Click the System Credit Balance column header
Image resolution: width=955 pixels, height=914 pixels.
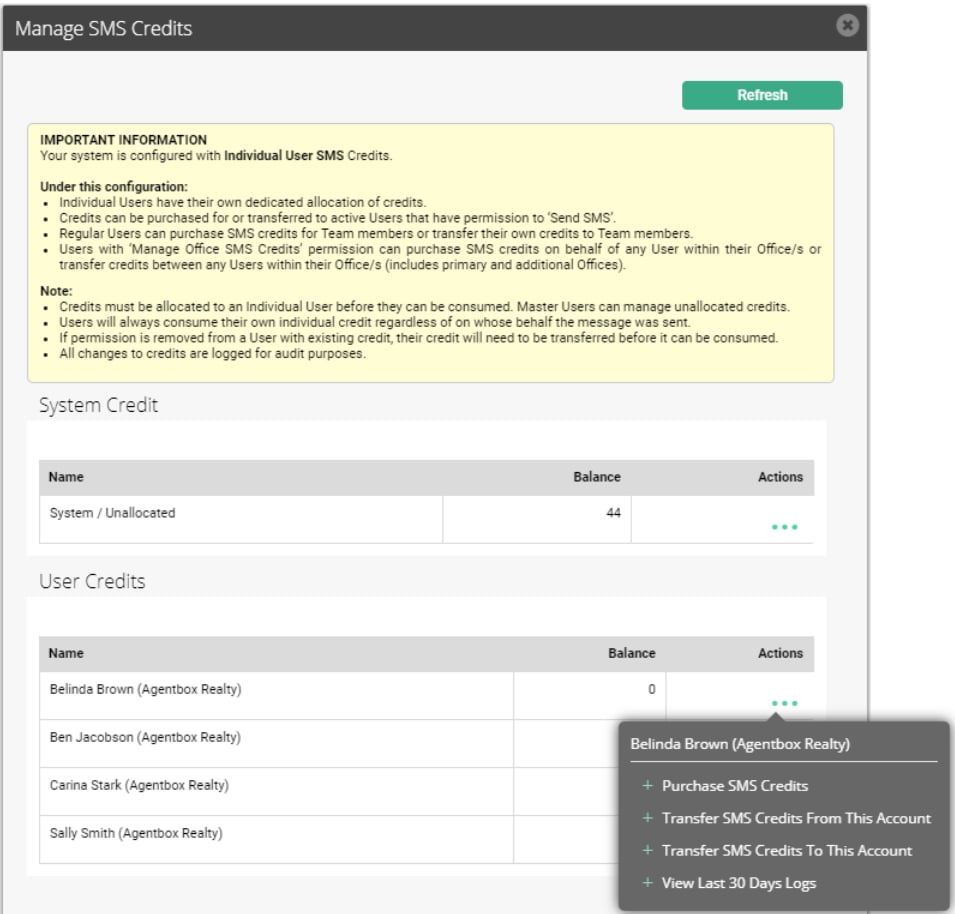click(x=596, y=477)
